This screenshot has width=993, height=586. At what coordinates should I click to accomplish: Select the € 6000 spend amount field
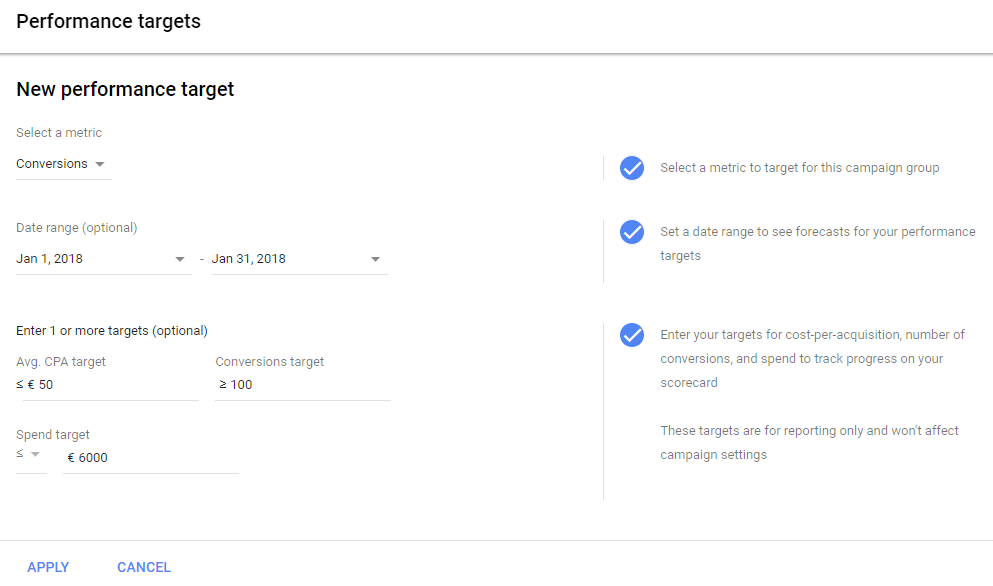pos(150,457)
